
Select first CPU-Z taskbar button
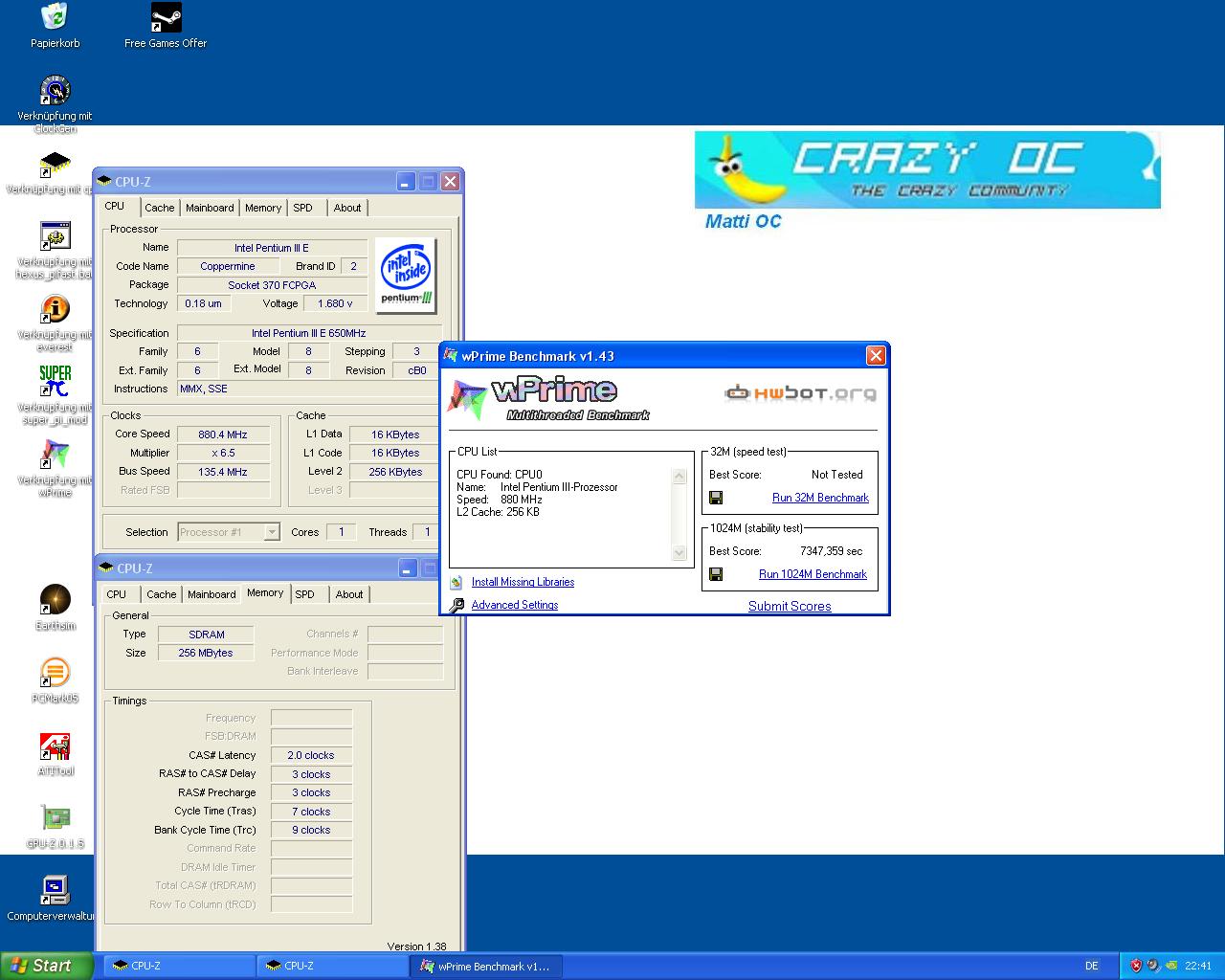click(179, 966)
